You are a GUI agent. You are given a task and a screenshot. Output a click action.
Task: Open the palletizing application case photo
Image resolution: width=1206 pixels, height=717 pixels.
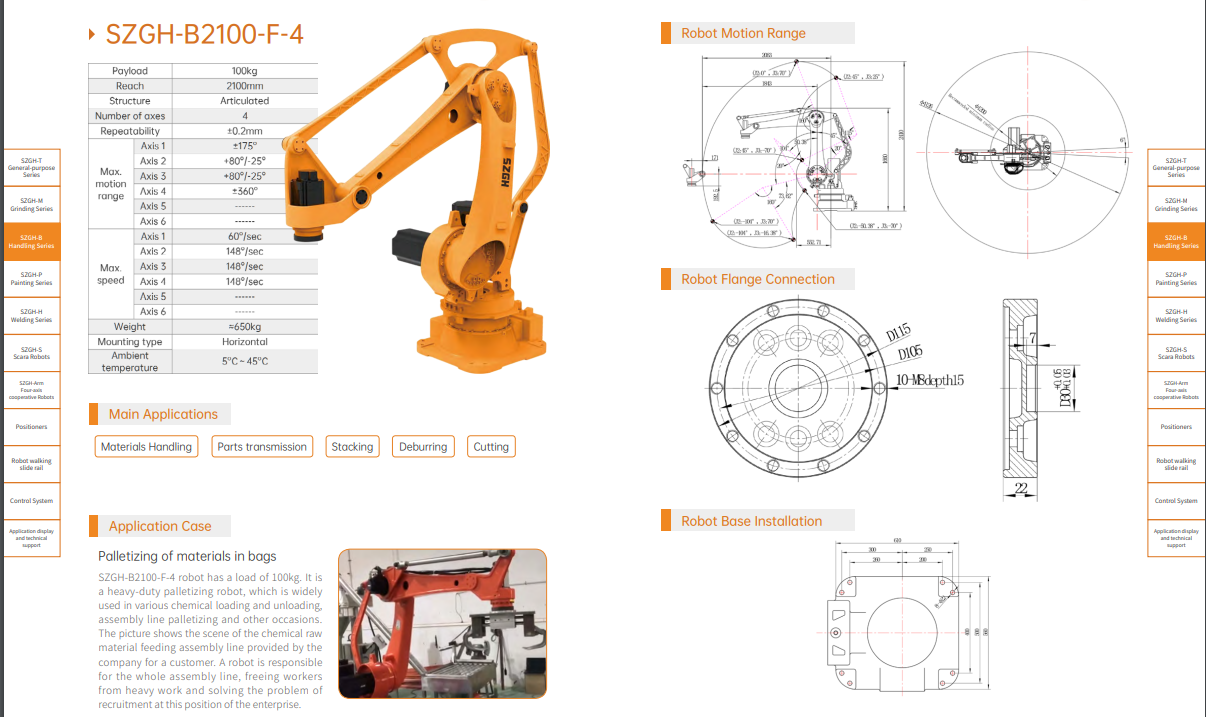pyautogui.click(x=442, y=623)
